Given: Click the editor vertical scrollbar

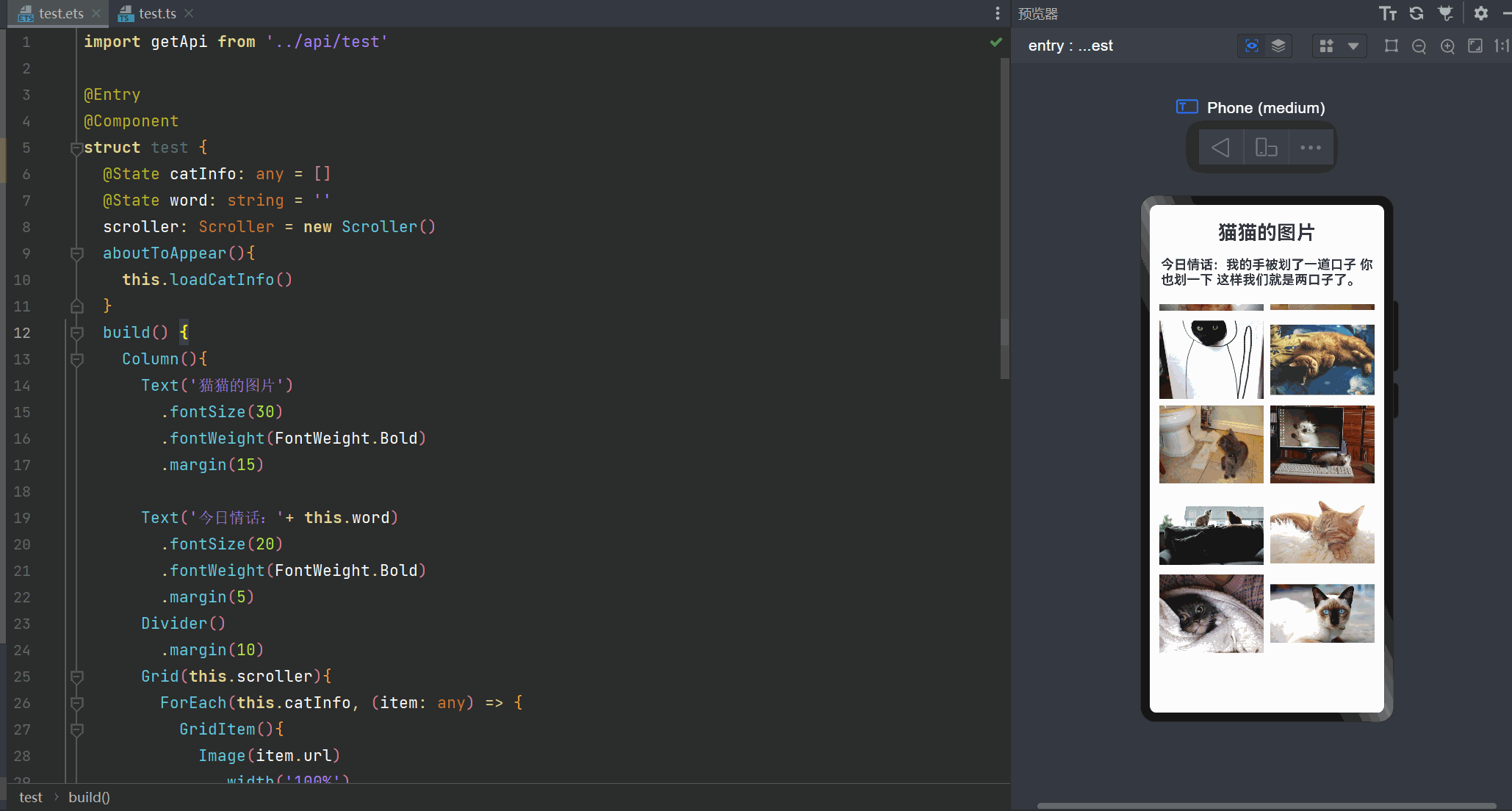Looking at the screenshot, I should click(x=1004, y=220).
